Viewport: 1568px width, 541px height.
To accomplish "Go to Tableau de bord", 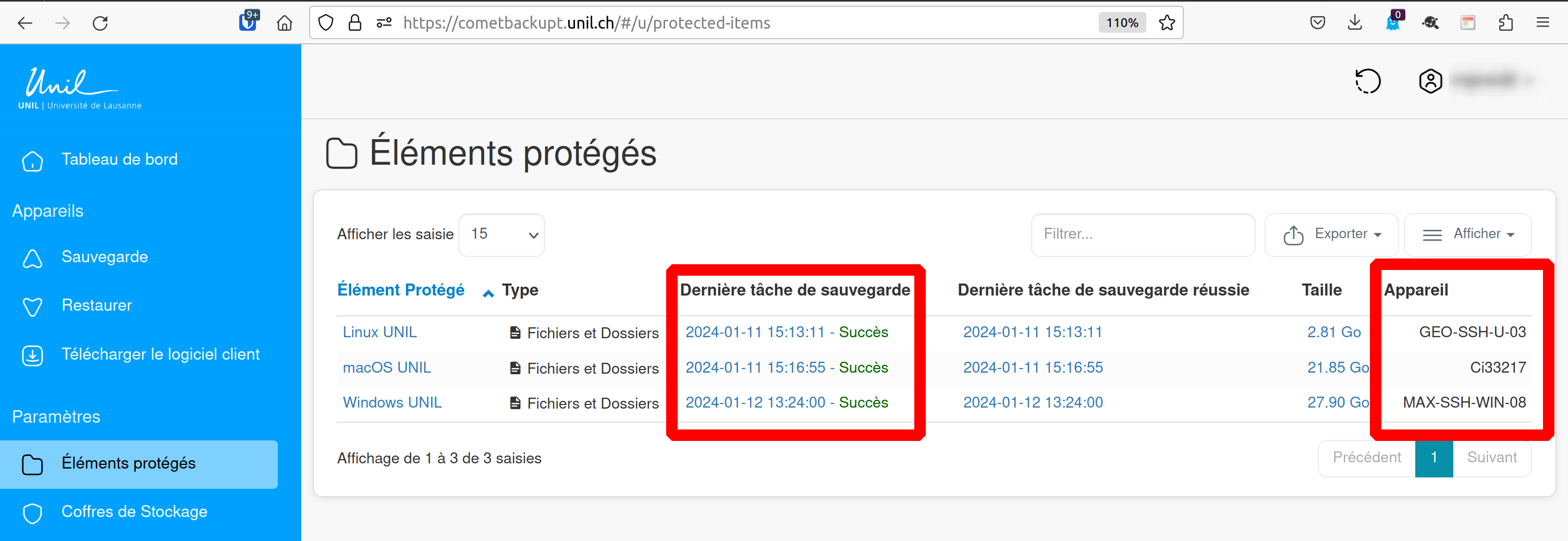I will tap(119, 159).
